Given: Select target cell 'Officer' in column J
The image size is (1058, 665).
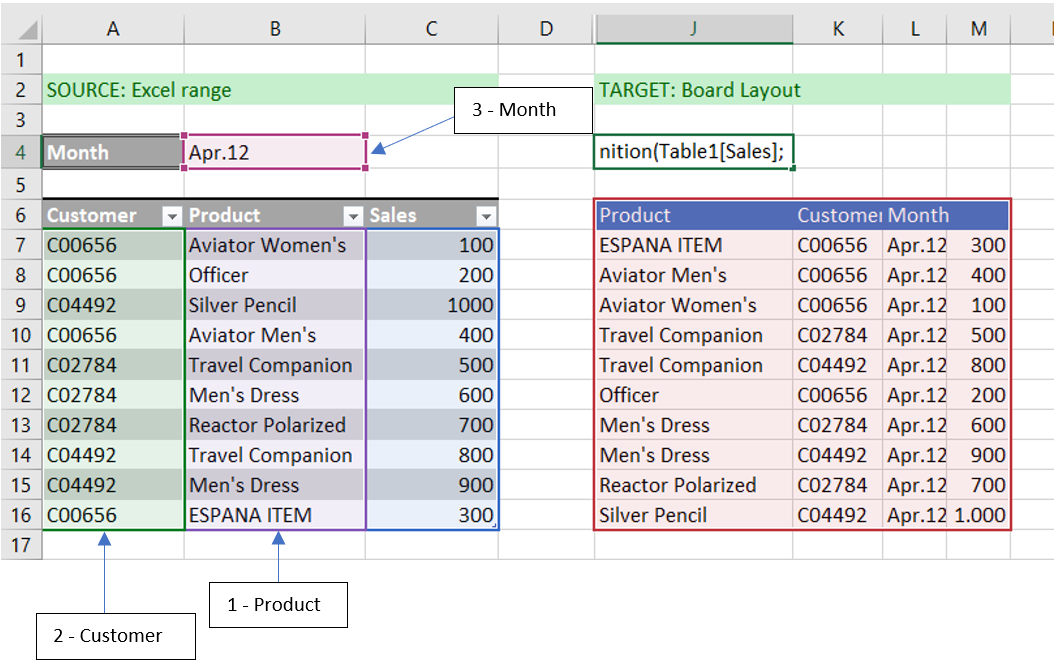Looking at the screenshot, I should point(694,395).
